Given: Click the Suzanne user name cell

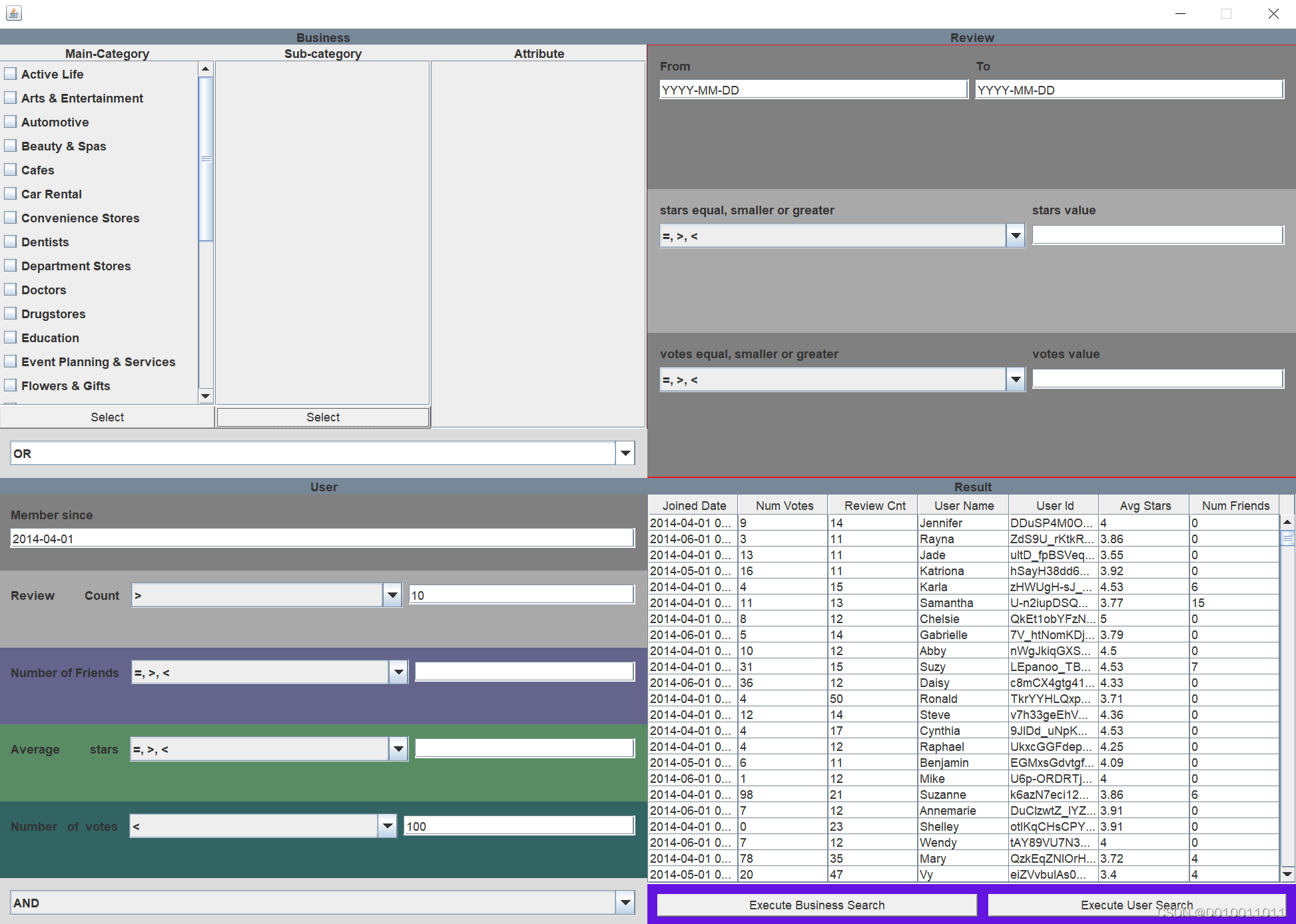Looking at the screenshot, I should (x=964, y=794).
